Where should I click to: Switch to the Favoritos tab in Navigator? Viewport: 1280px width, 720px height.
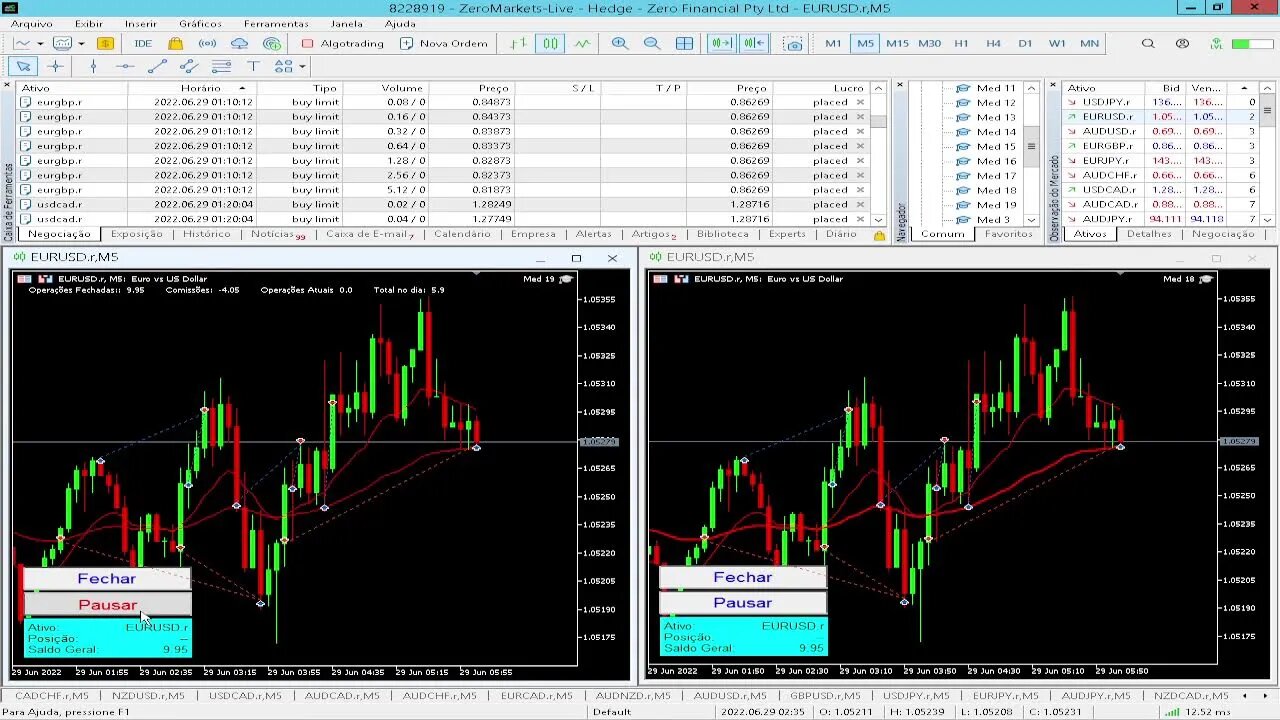point(1008,234)
